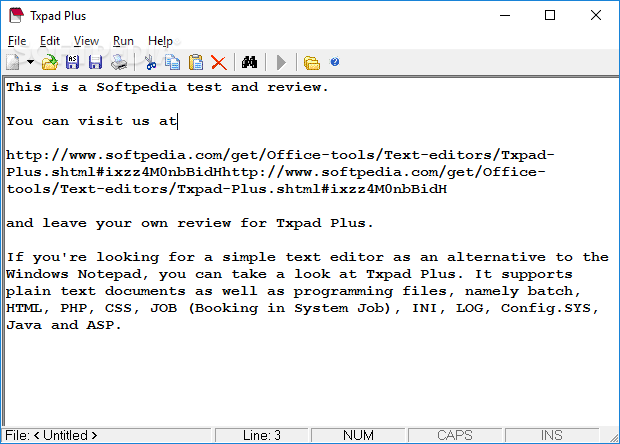This screenshot has height=444, width=620.
Task: Click the line 'tools/Text-editors/Txpad-Plus.shtml#ixzz4M0nbBidH'
Action: (227, 189)
